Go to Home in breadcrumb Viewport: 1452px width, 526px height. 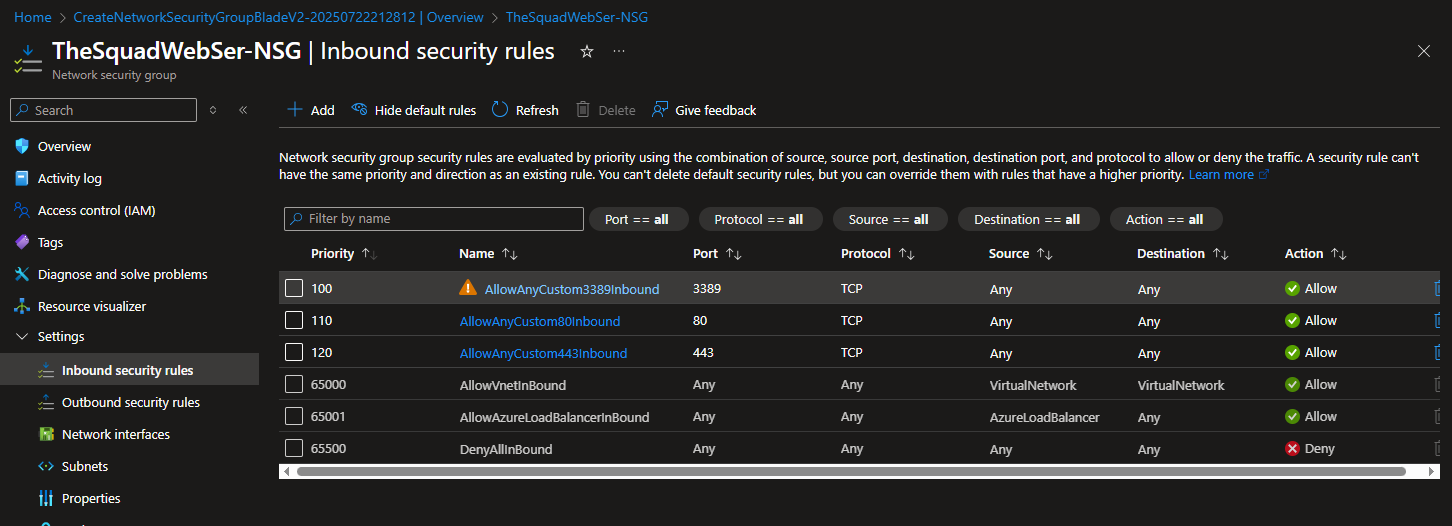click(x=33, y=17)
